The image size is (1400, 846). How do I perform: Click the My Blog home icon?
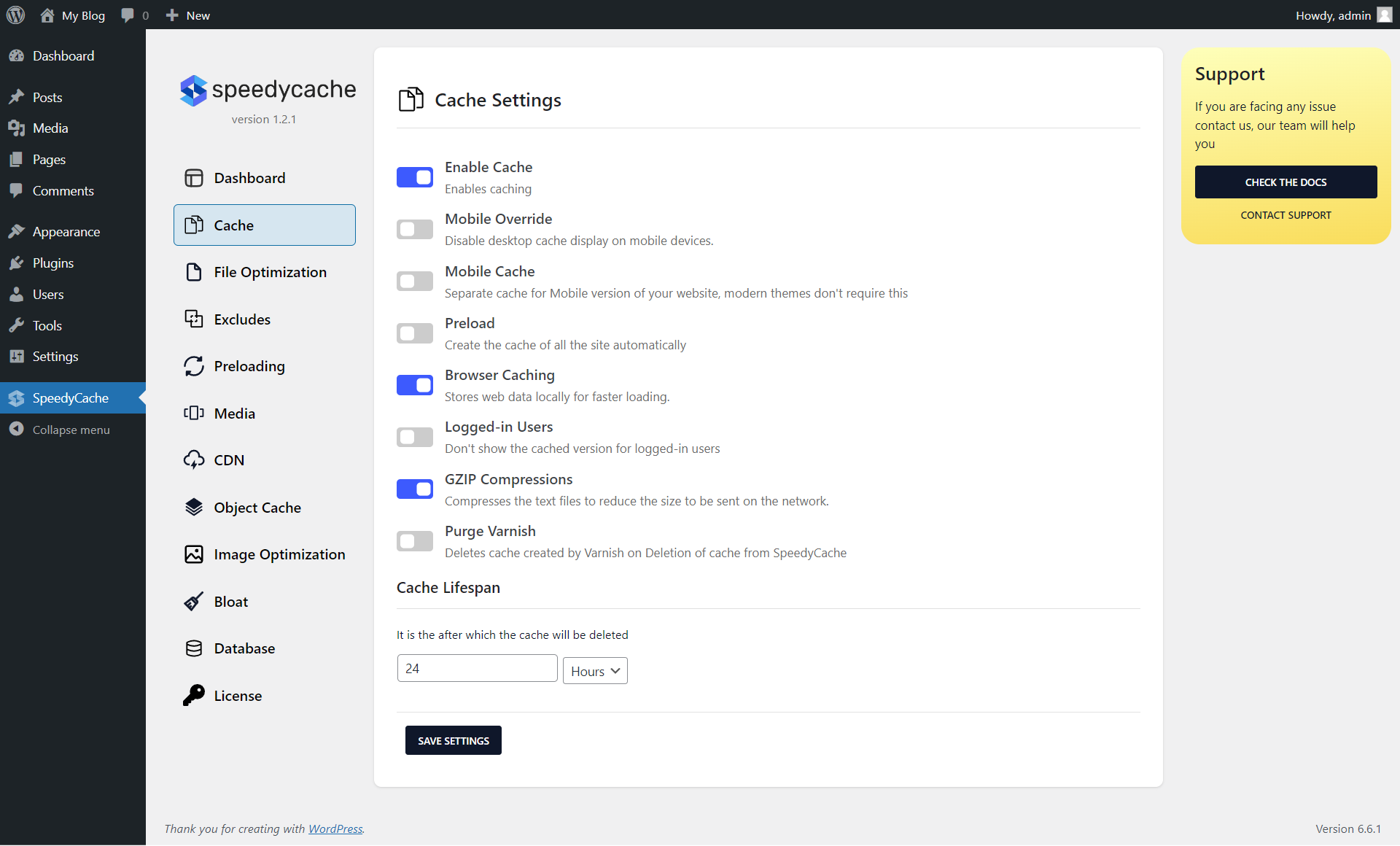[47, 15]
